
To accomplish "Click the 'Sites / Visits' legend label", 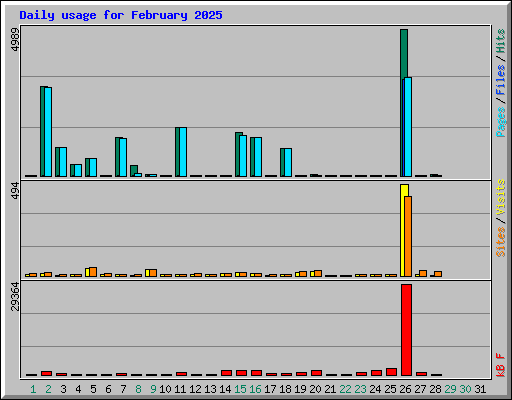I will click(500, 218).
